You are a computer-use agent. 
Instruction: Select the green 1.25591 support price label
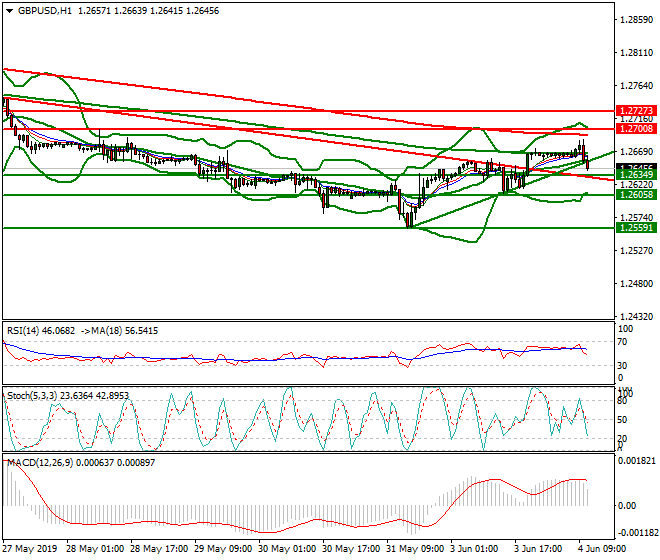click(636, 228)
